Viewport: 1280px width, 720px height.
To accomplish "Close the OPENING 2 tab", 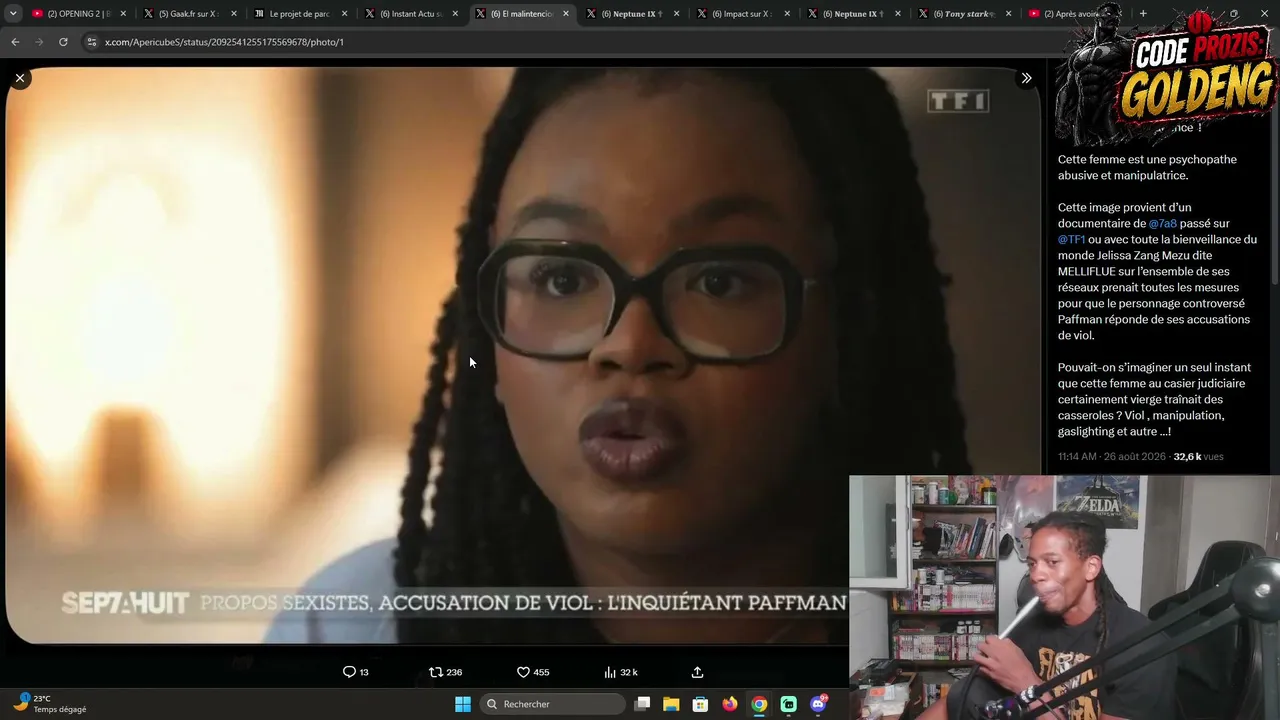I will point(123,14).
